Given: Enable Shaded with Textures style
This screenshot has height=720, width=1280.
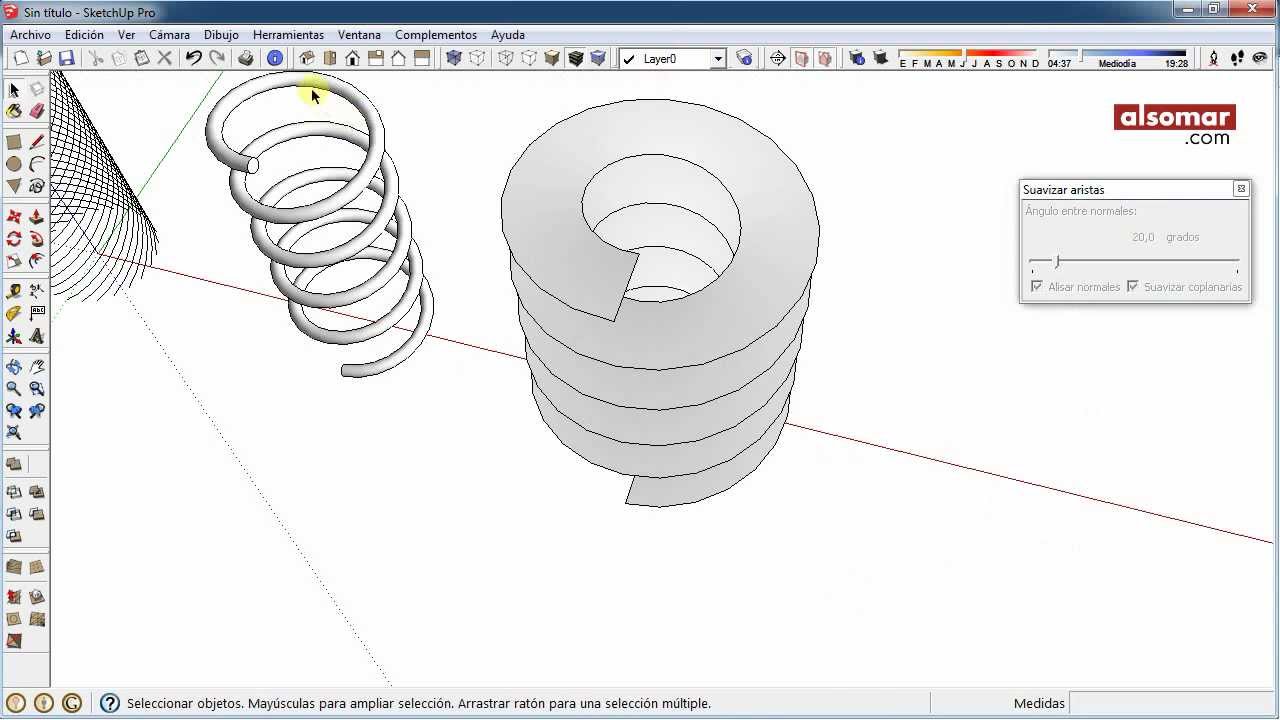Looking at the screenshot, I should click(x=575, y=59).
